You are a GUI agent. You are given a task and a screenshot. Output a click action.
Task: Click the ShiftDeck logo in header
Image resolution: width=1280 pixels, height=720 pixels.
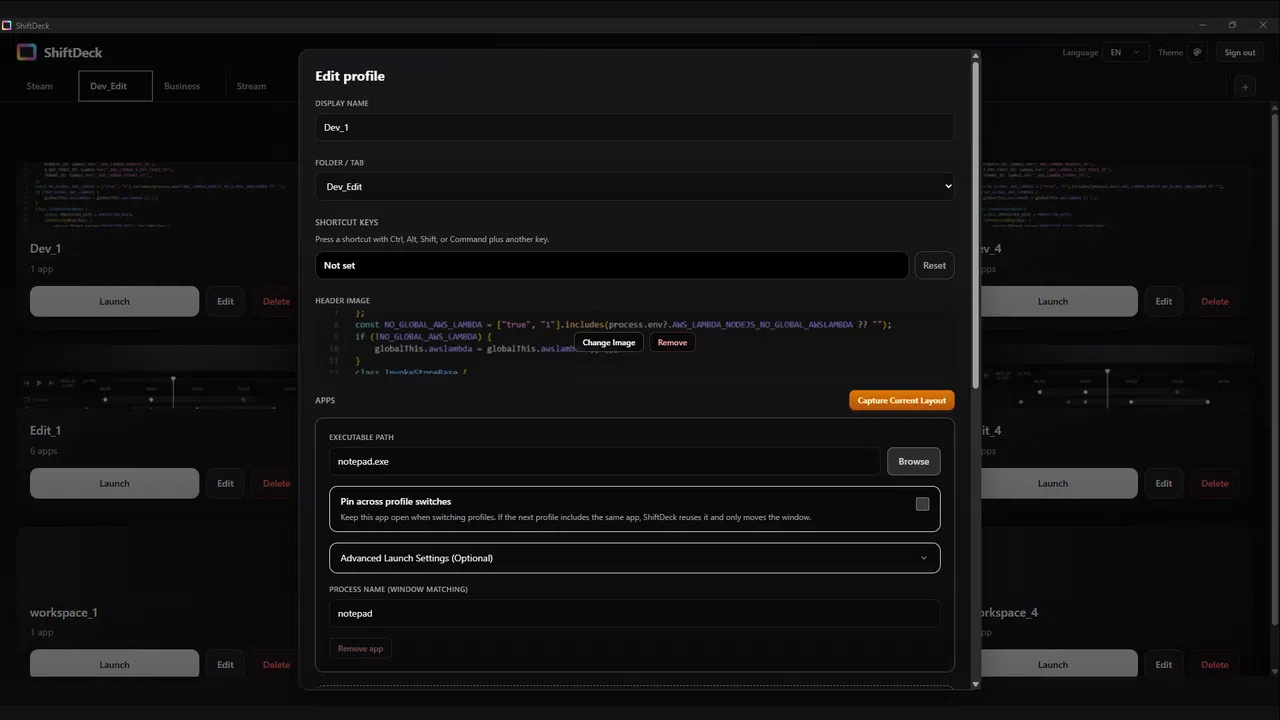click(x=26, y=53)
